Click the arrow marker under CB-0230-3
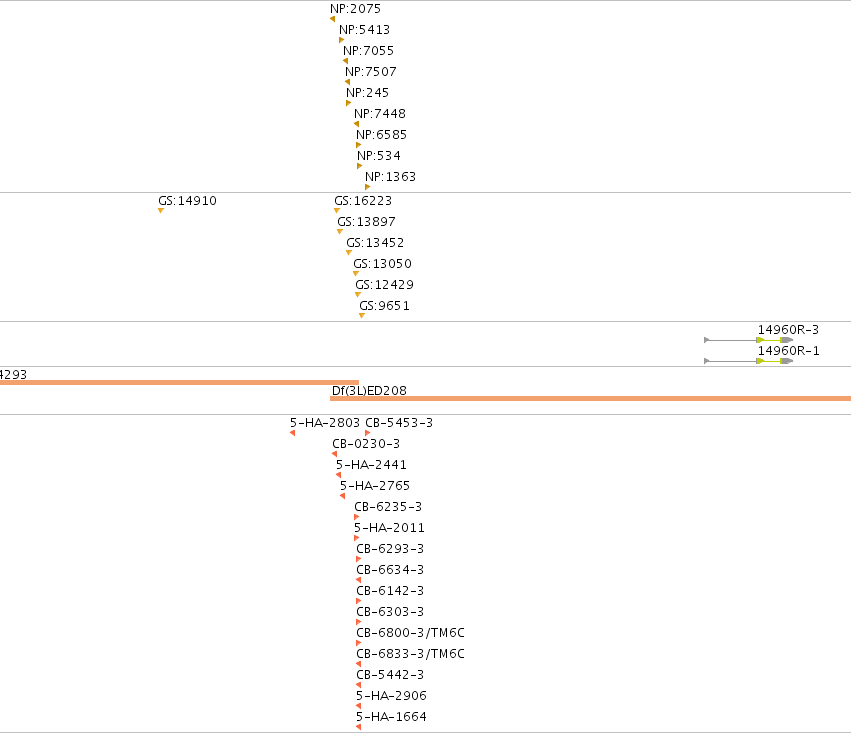This screenshot has width=851, height=733. pyautogui.click(x=335, y=454)
